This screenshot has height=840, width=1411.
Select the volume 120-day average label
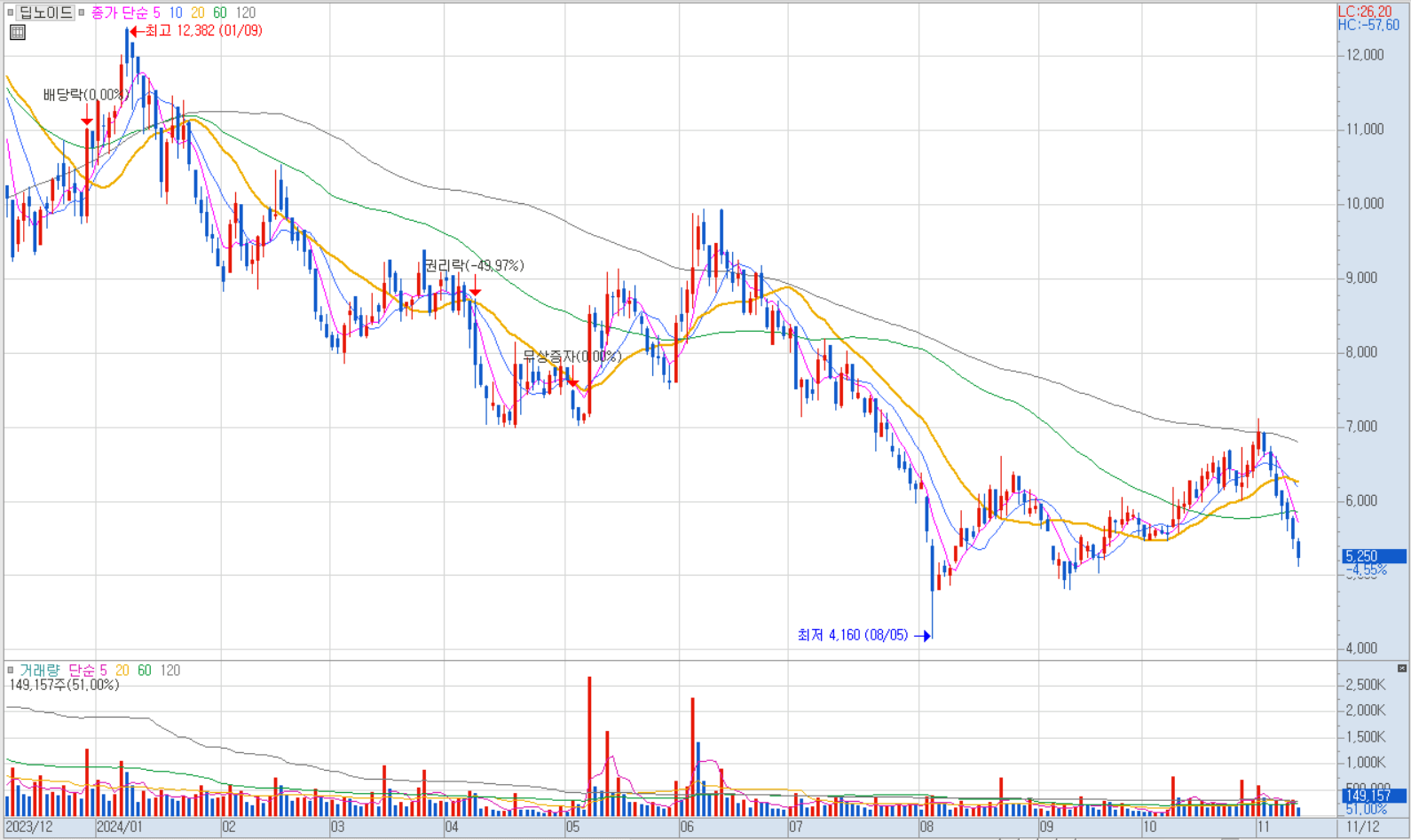click(x=170, y=671)
